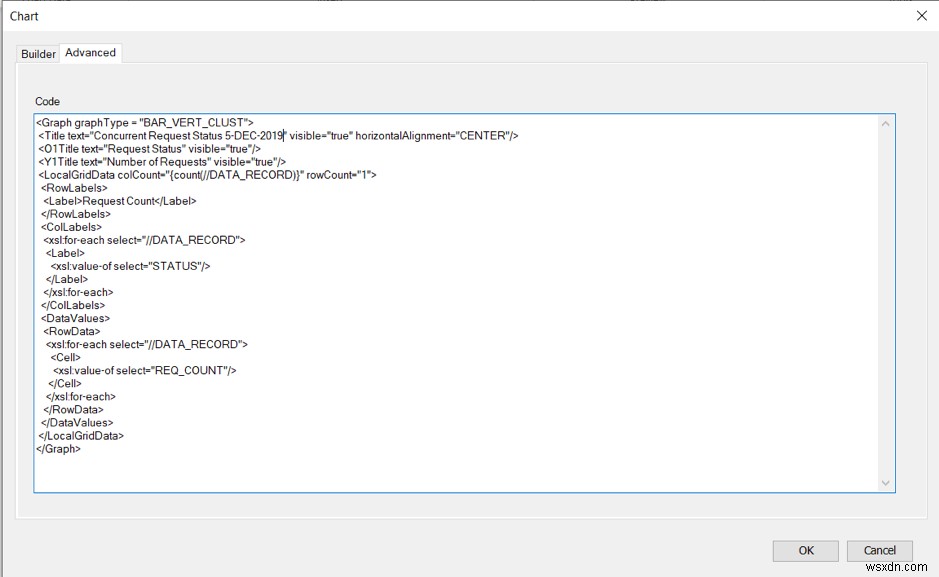This screenshot has width=939, height=577.
Task: Click the OK button
Action: click(x=805, y=550)
